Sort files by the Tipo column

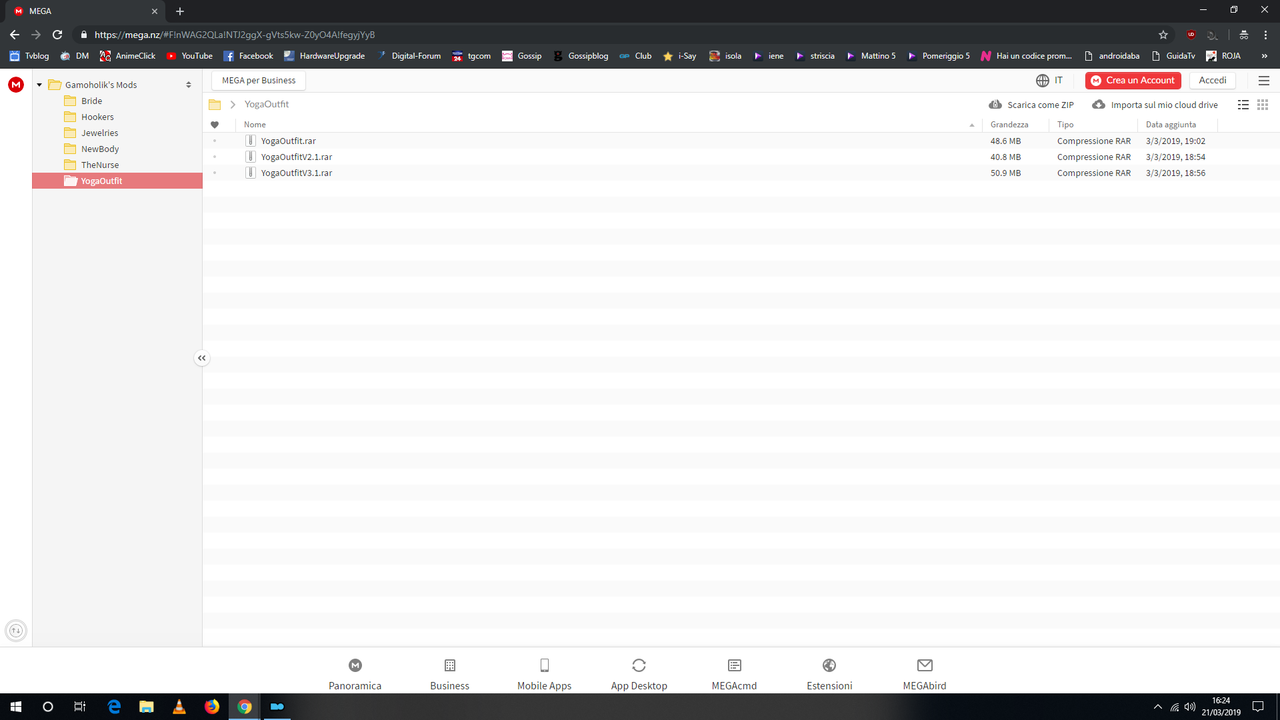pyautogui.click(x=1066, y=125)
